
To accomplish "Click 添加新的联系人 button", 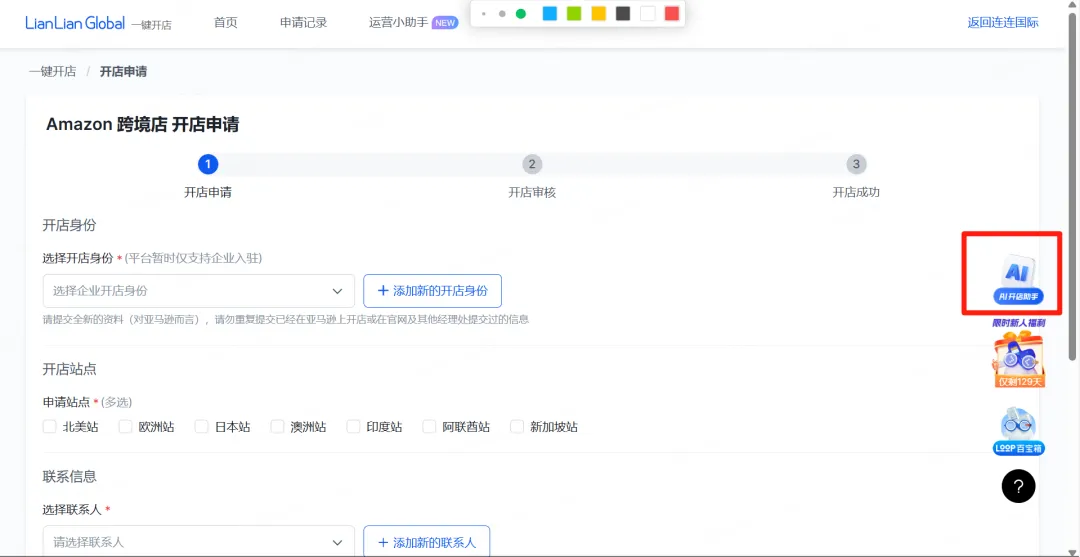I will point(426,542).
